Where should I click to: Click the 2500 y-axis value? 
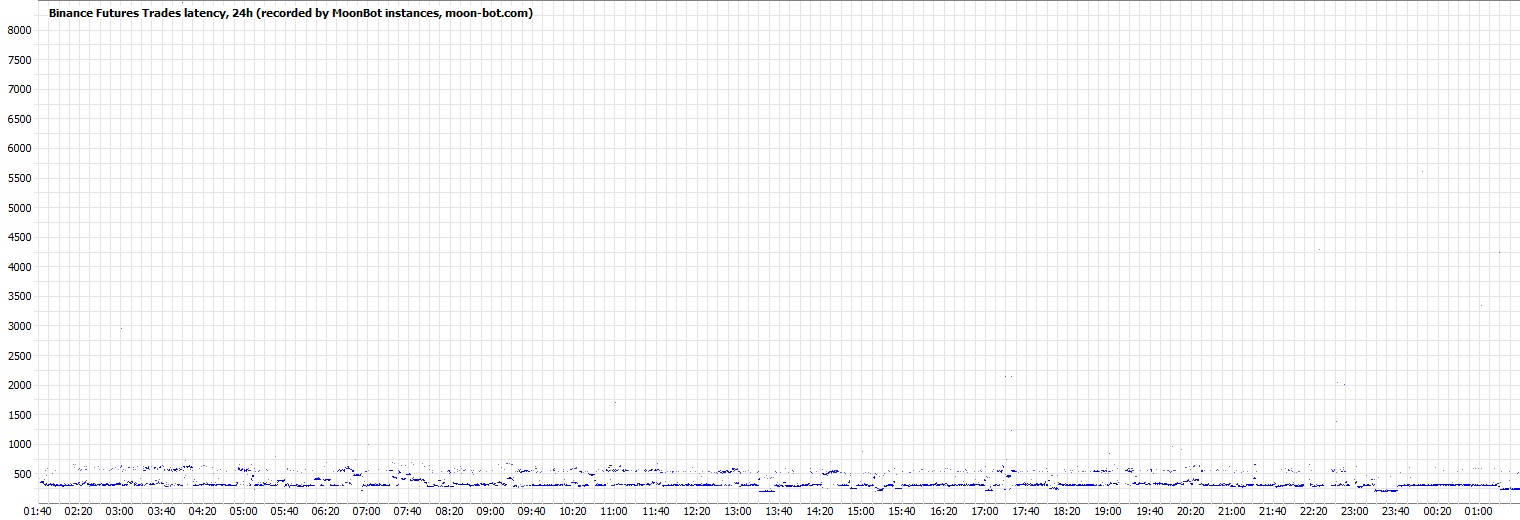(x=20, y=355)
